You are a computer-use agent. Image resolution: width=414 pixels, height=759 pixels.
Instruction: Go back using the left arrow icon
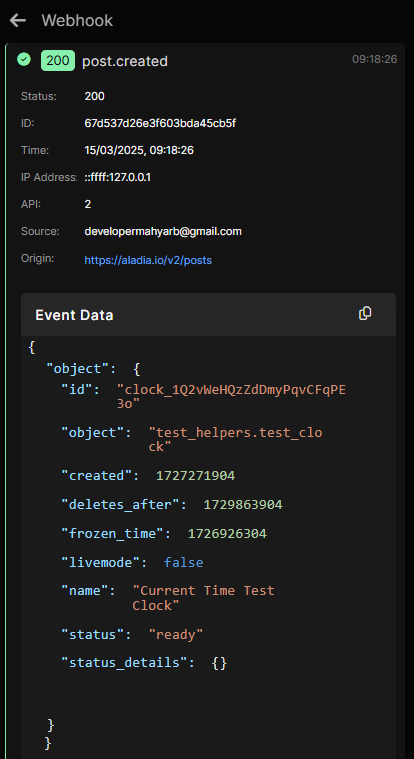click(18, 20)
